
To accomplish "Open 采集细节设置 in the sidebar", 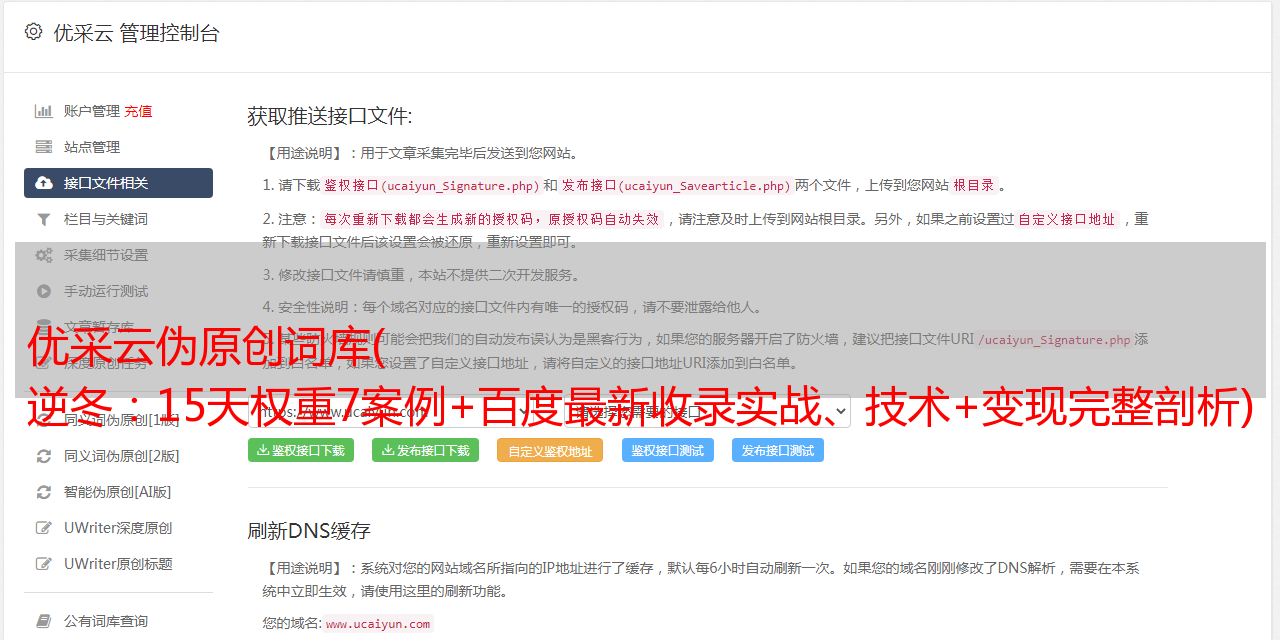I will [x=118, y=255].
